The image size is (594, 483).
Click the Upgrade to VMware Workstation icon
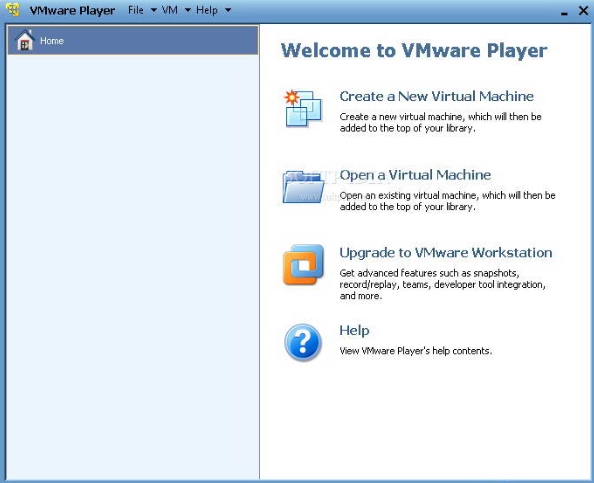303,265
